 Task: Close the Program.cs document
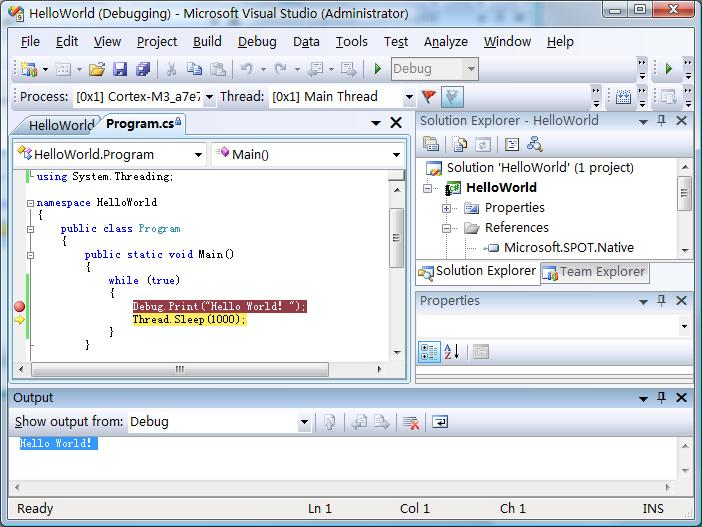tap(396, 123)
